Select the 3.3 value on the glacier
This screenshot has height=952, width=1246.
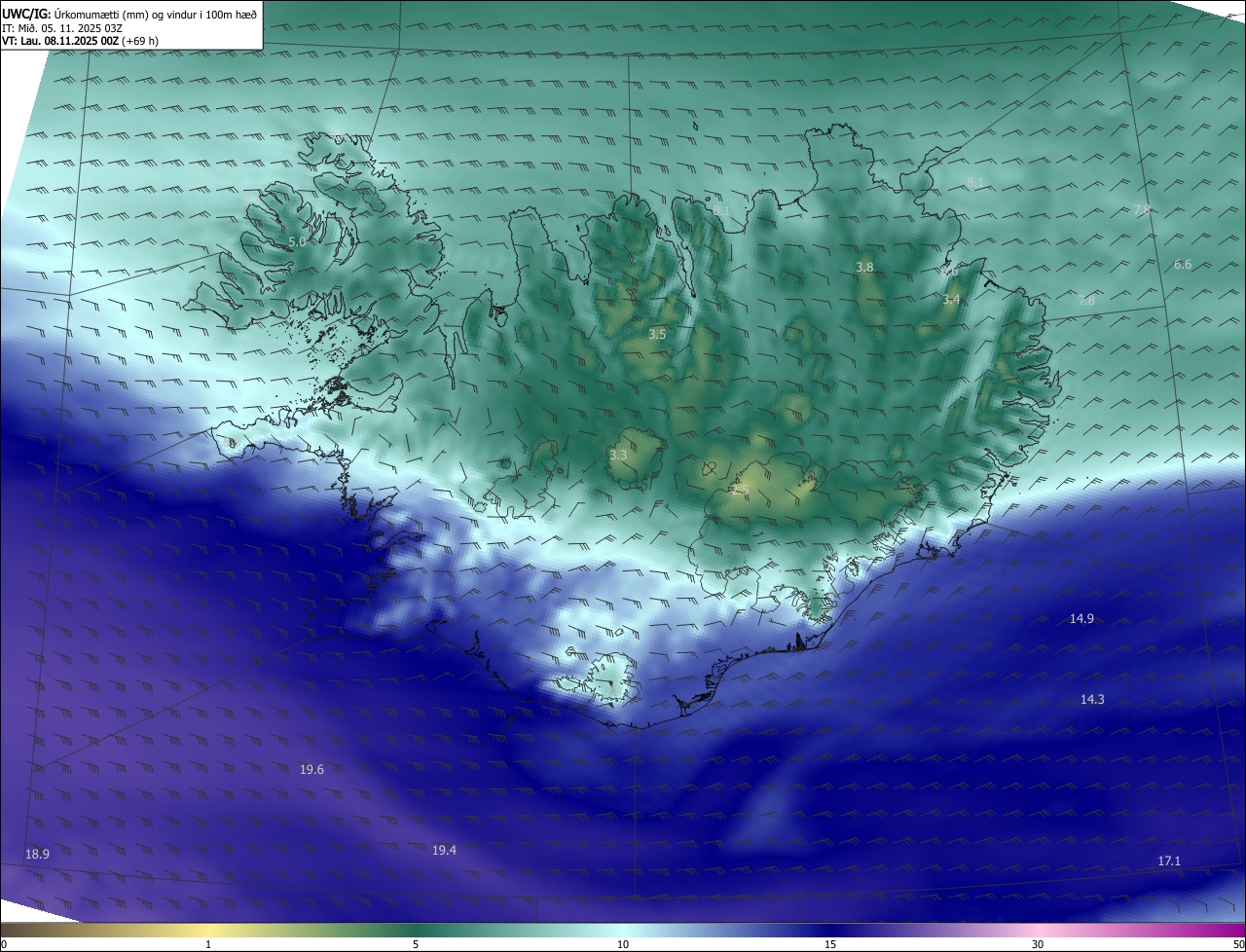(x=618, y=455)
